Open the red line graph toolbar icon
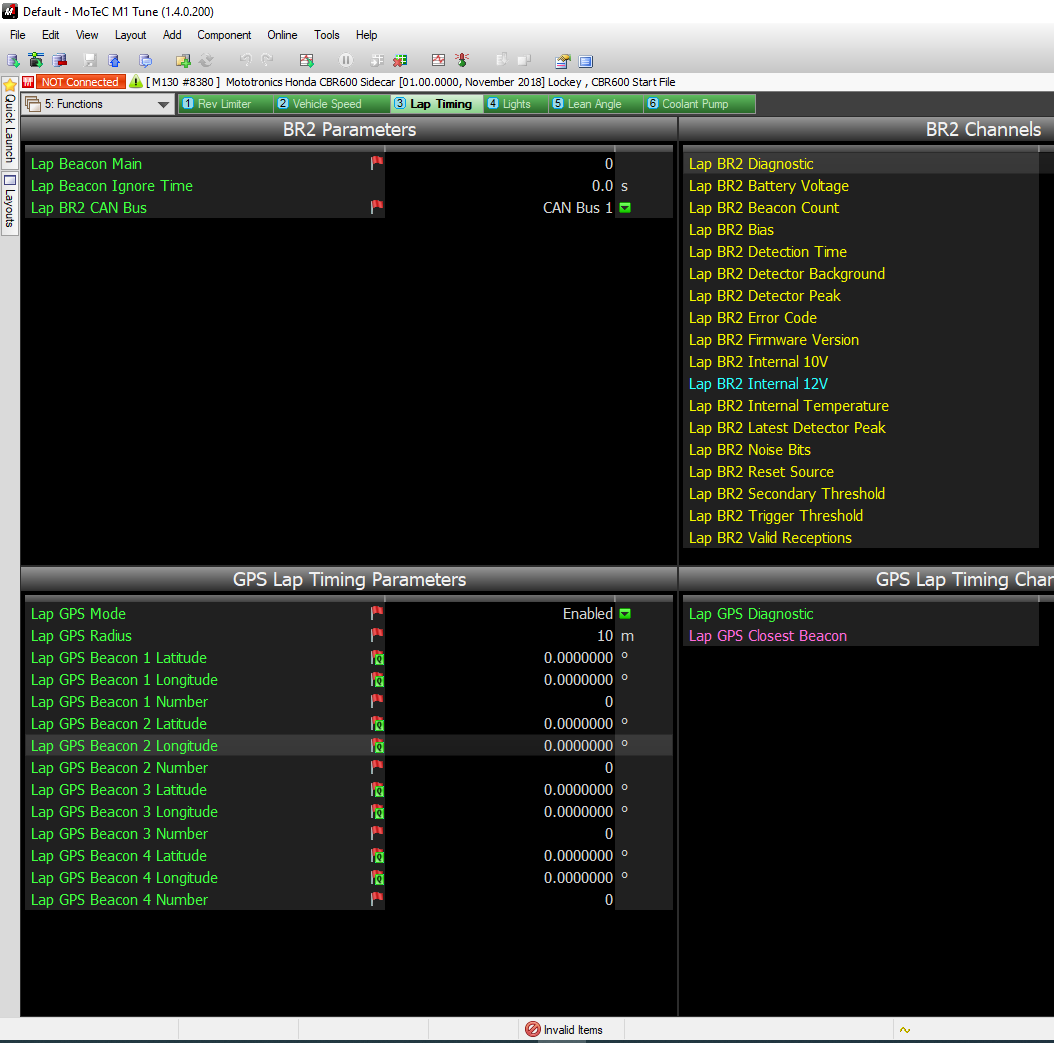Screen dimensions: 1054x1043 (438, 60)
